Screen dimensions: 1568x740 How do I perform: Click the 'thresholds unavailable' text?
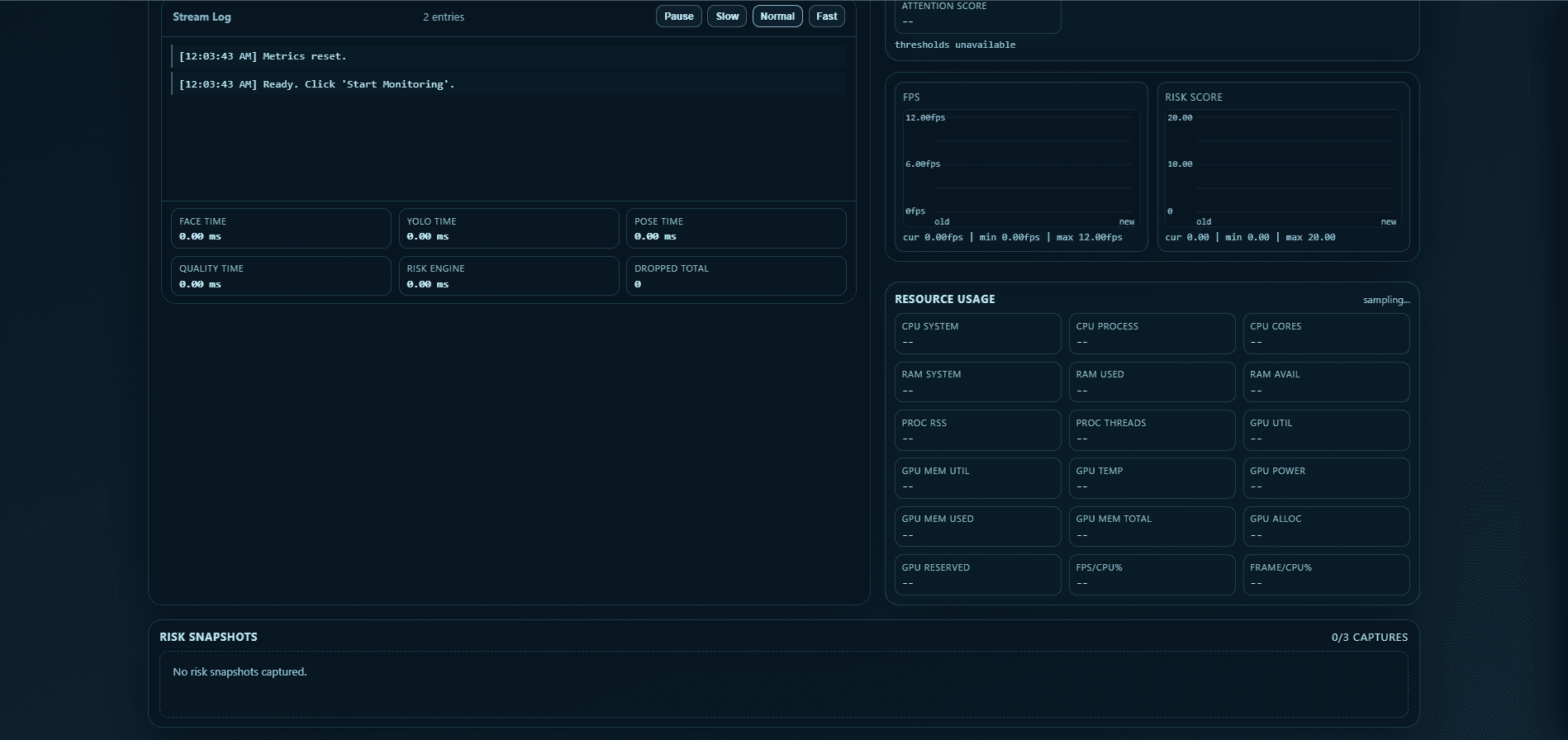click(x=955, y=45)
